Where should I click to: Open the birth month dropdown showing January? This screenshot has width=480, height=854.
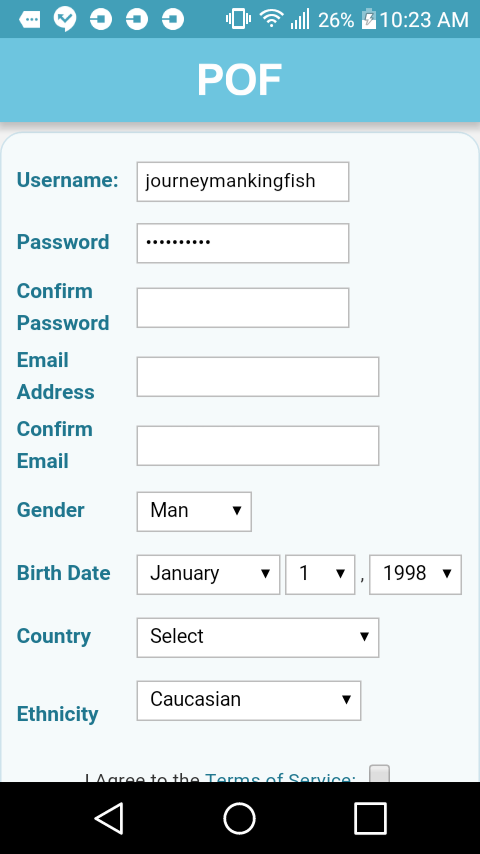pyautogui.click(x=208, y=574)
